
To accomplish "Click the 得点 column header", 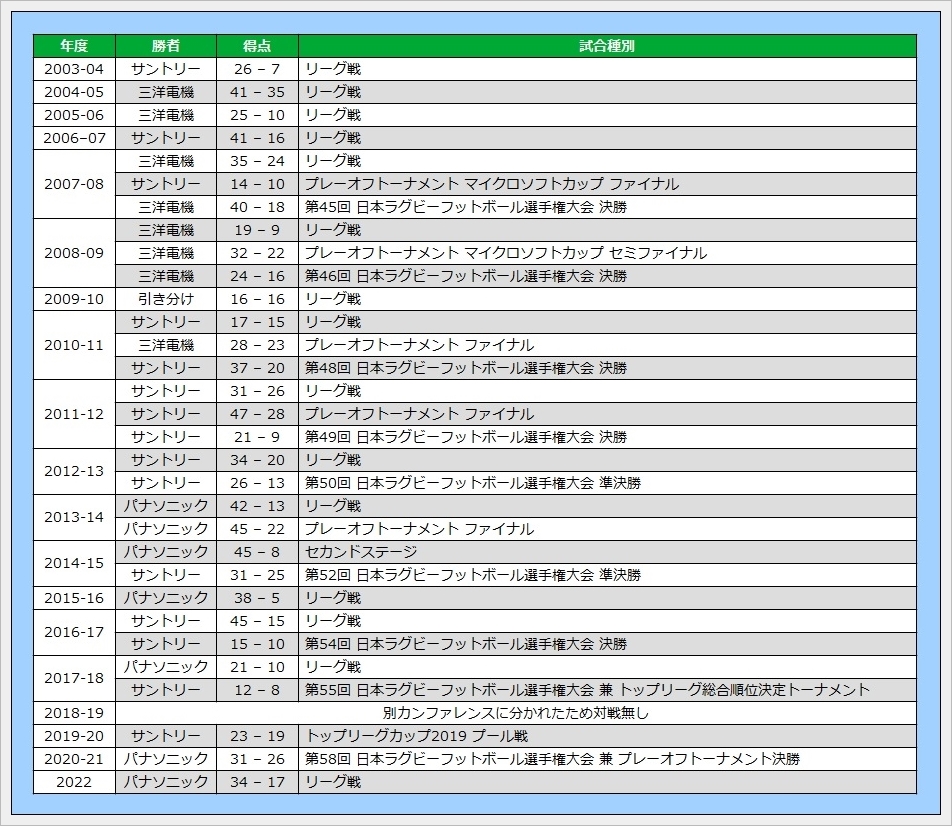I will pos(257,46).
